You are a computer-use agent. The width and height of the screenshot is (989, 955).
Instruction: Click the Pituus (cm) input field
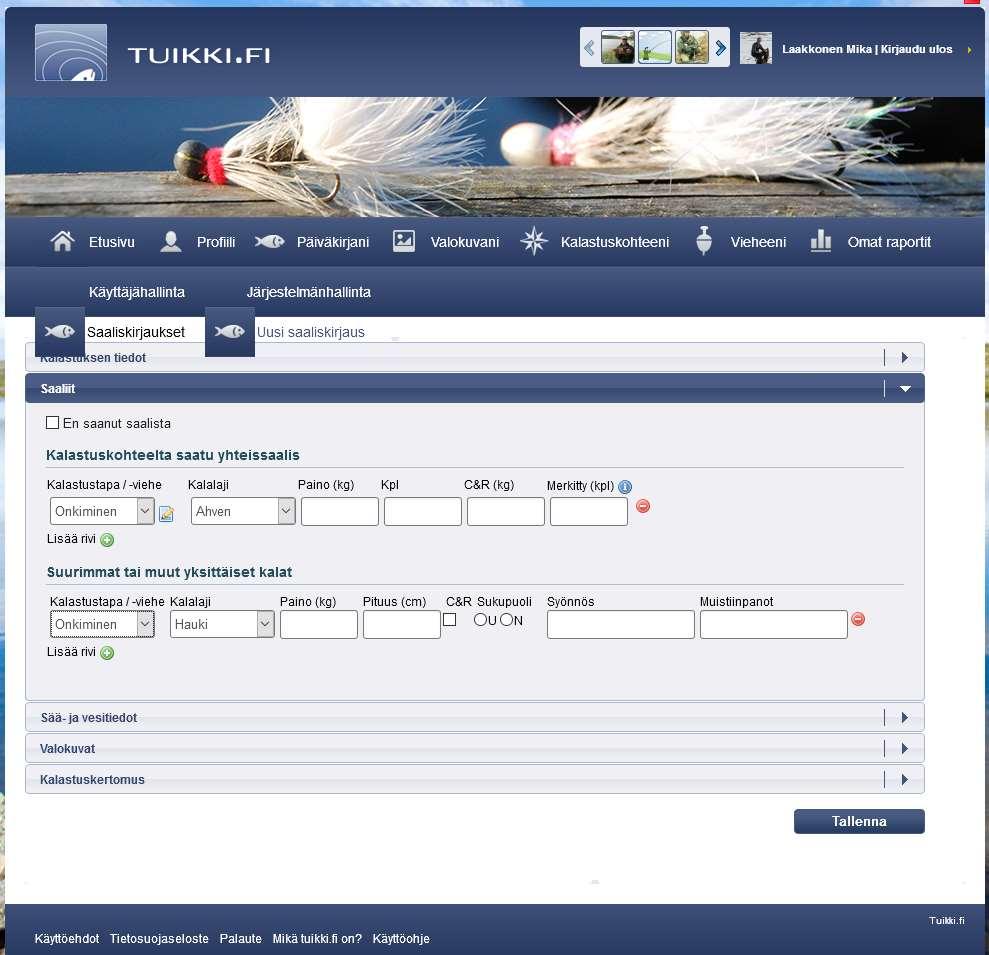coord(402,624)
